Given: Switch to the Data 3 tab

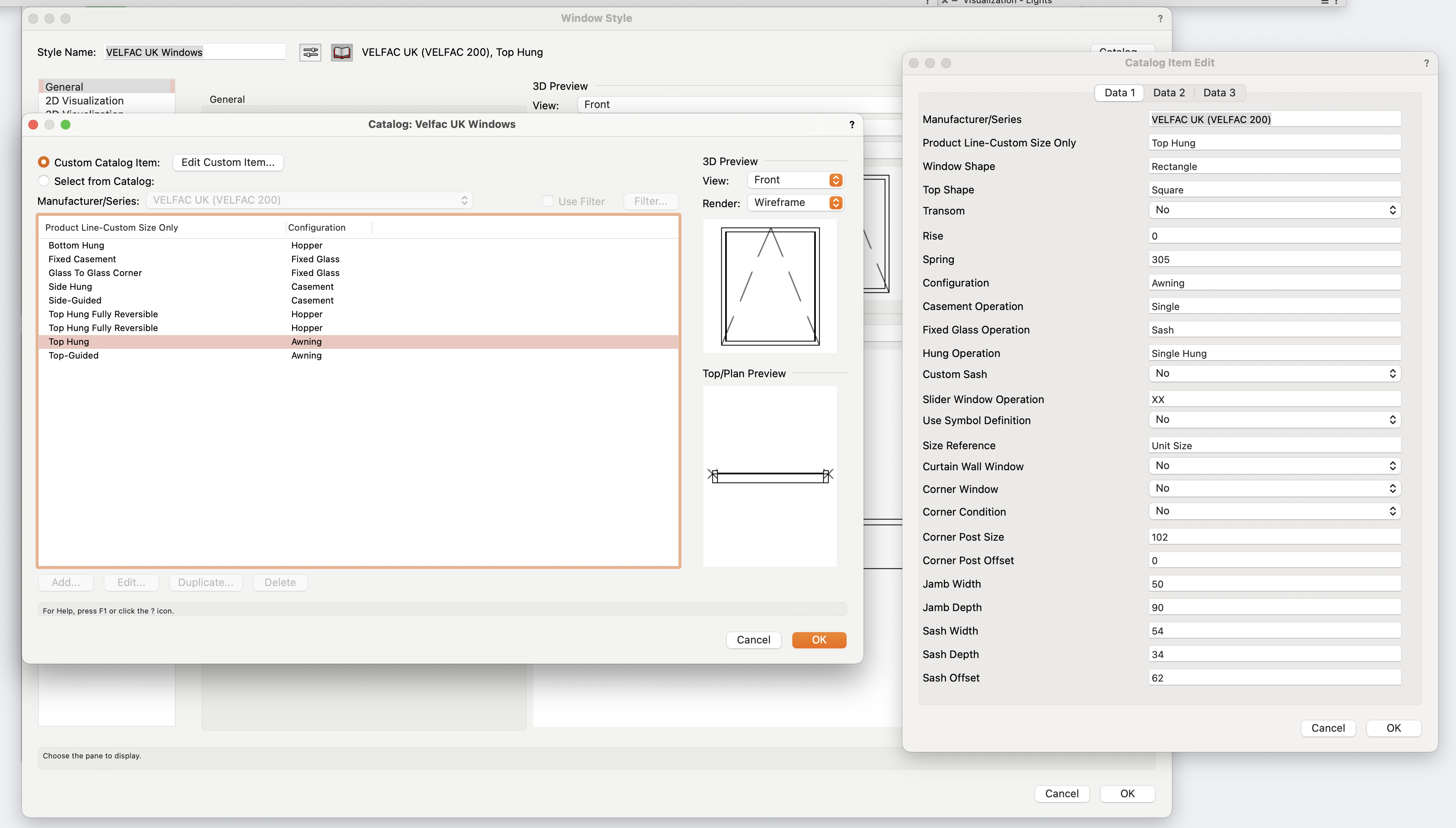Looking at the screenshot, I should point(1219,92).
